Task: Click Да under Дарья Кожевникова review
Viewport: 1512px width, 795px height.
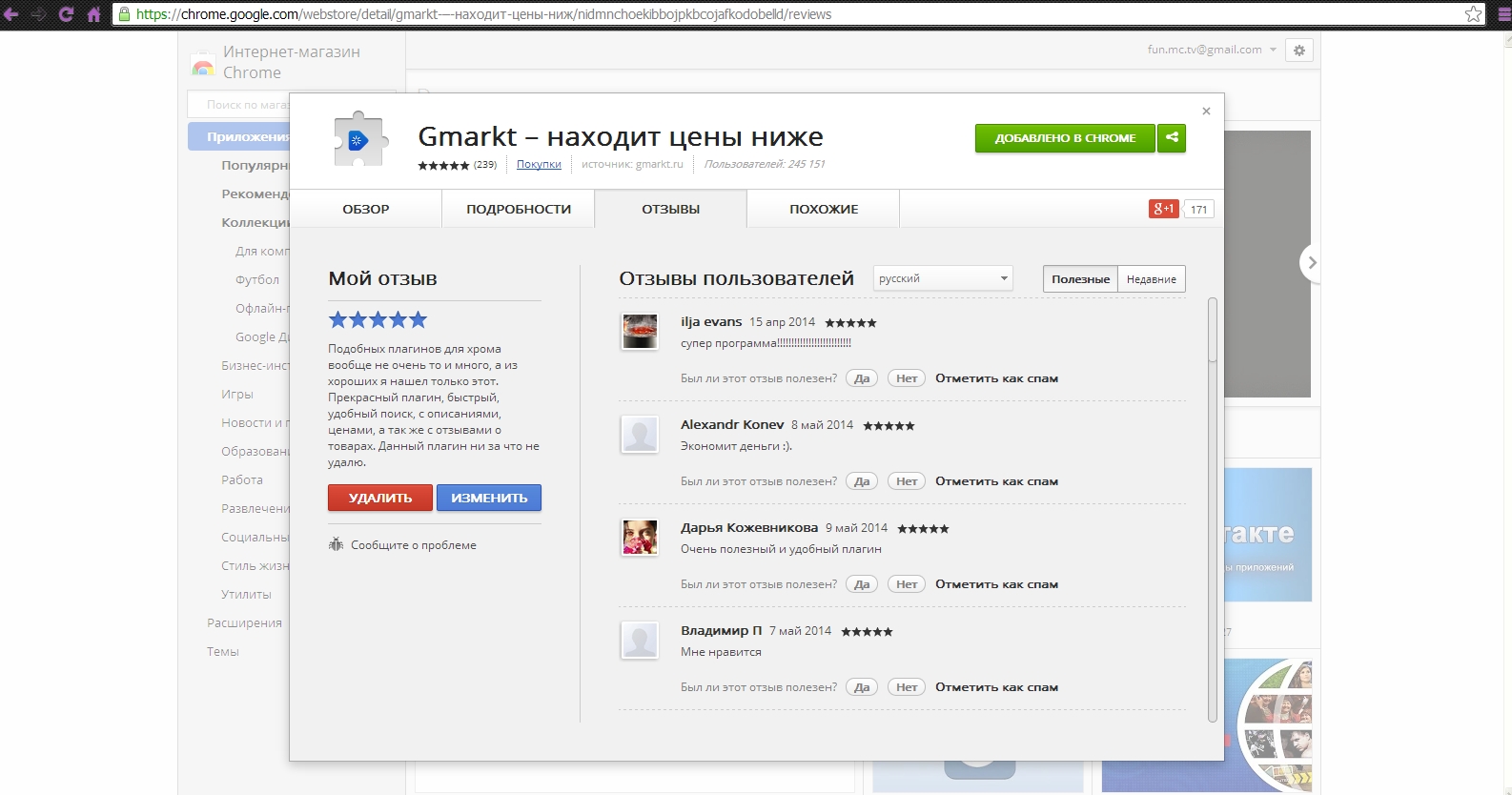Action: (862, 584)
